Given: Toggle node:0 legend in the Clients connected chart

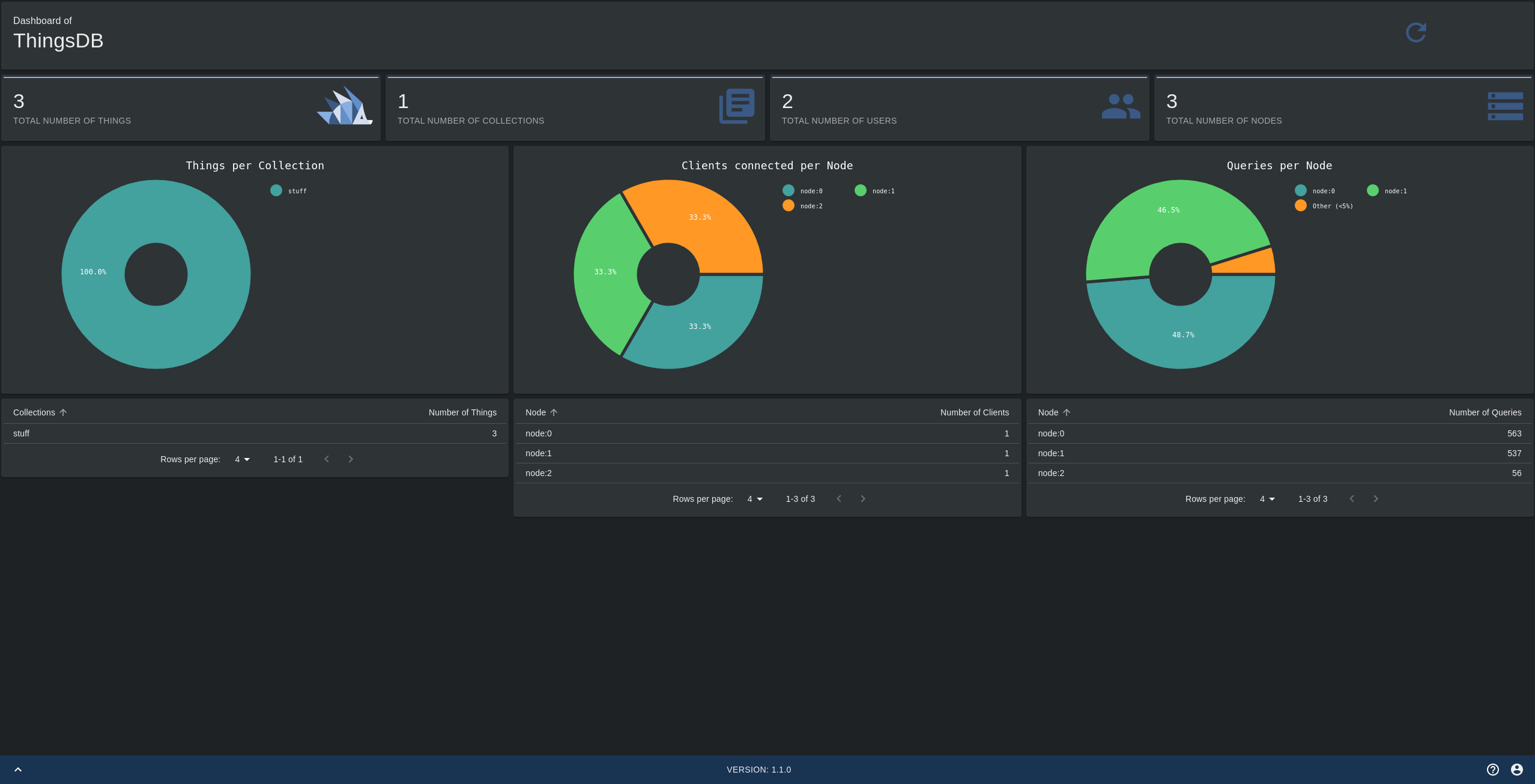Looking at the screenshot, I should coord(803,191).
